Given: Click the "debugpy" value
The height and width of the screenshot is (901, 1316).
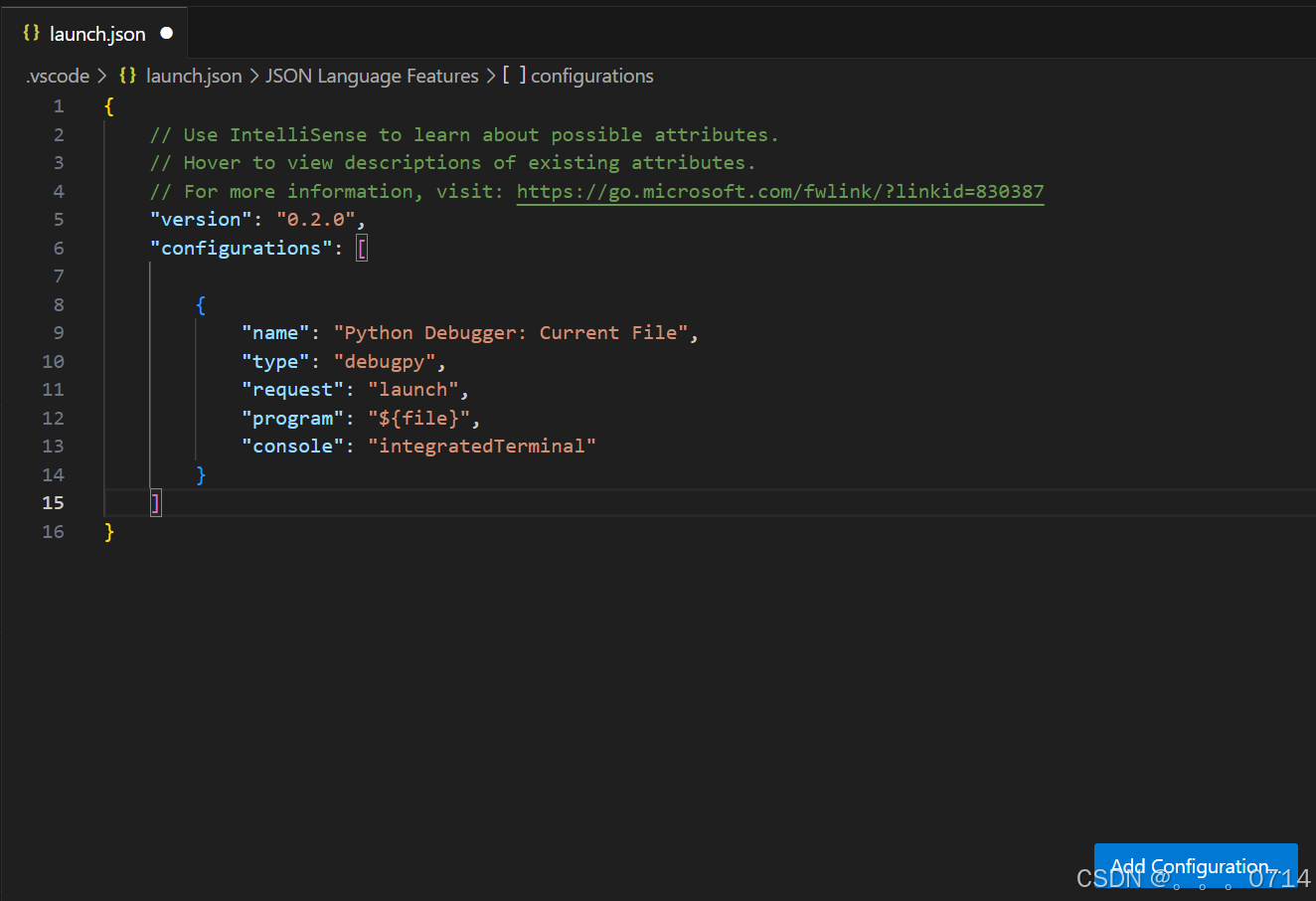Looking at the screenshot, I should click(x=385, y=362).
